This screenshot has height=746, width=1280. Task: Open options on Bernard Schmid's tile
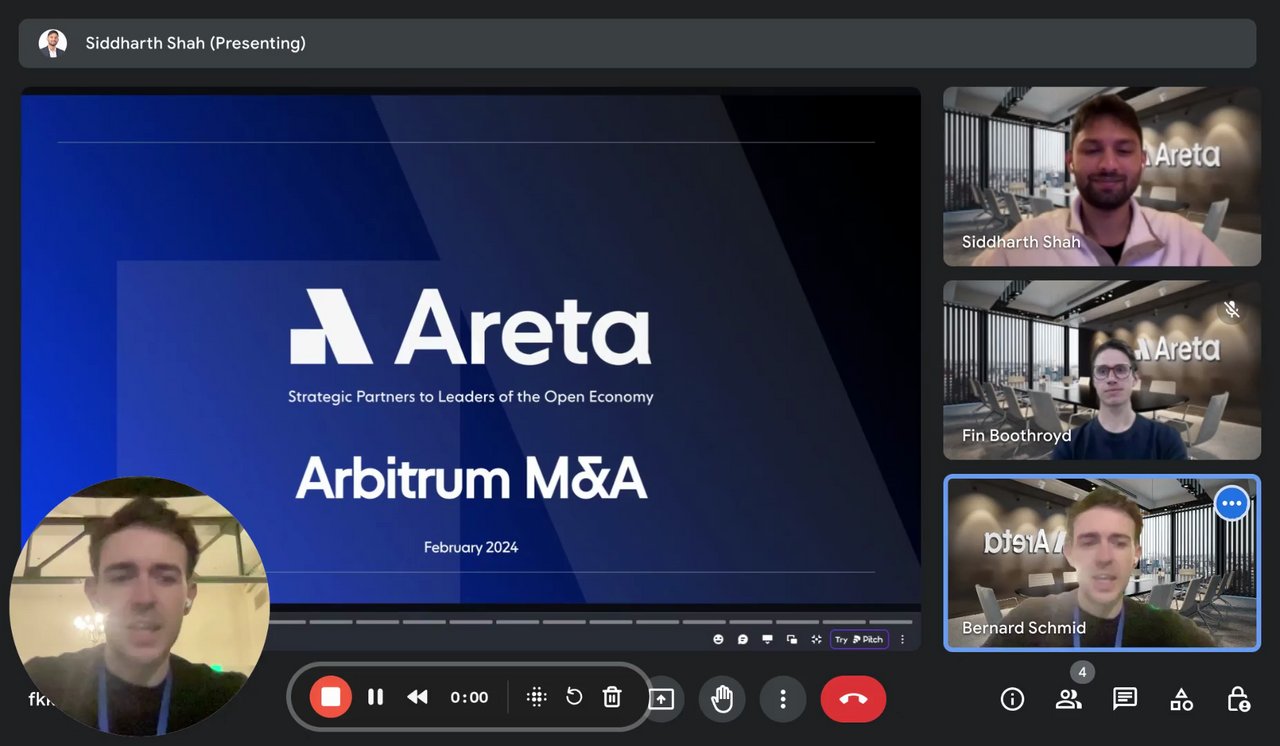(x=1232, y=503)
